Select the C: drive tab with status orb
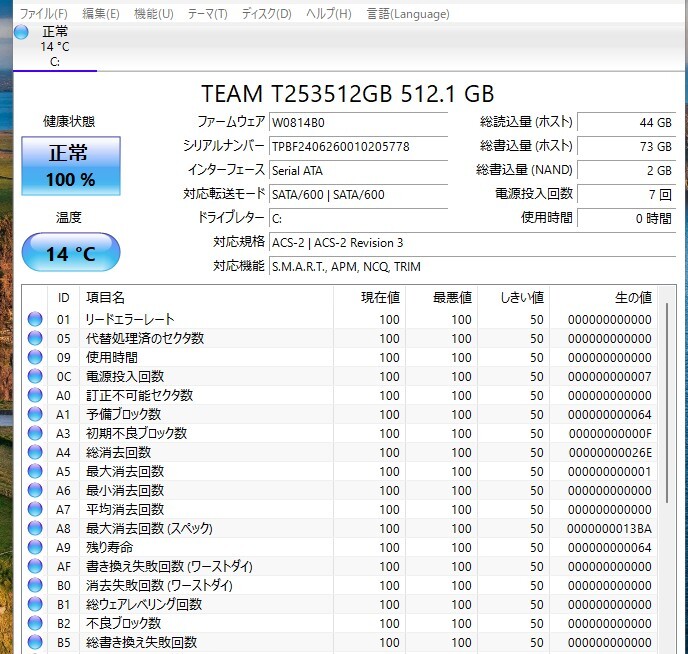688x654 pixels. click(48, 46)
